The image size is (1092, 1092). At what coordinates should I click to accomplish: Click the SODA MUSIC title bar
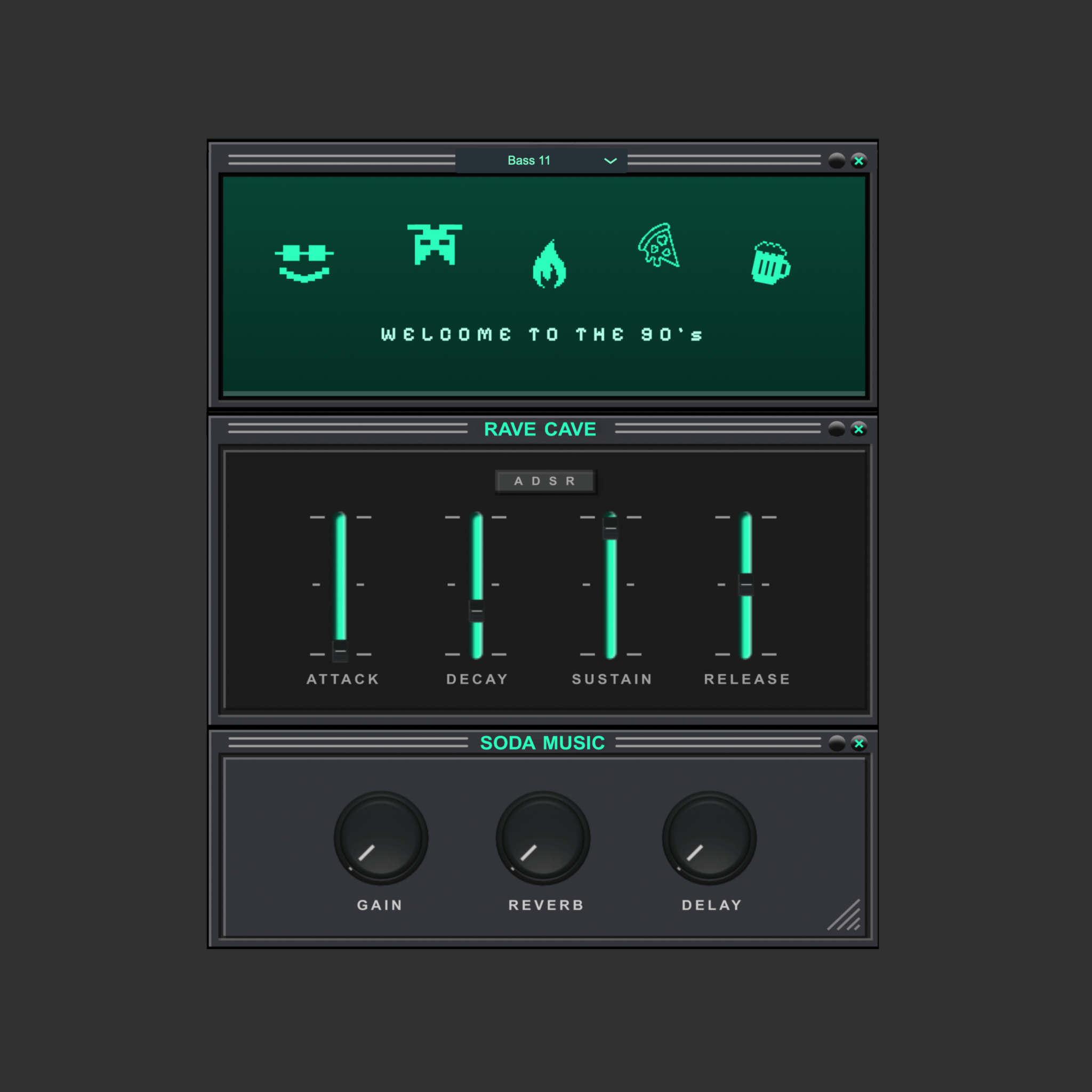tap(542, 743)
